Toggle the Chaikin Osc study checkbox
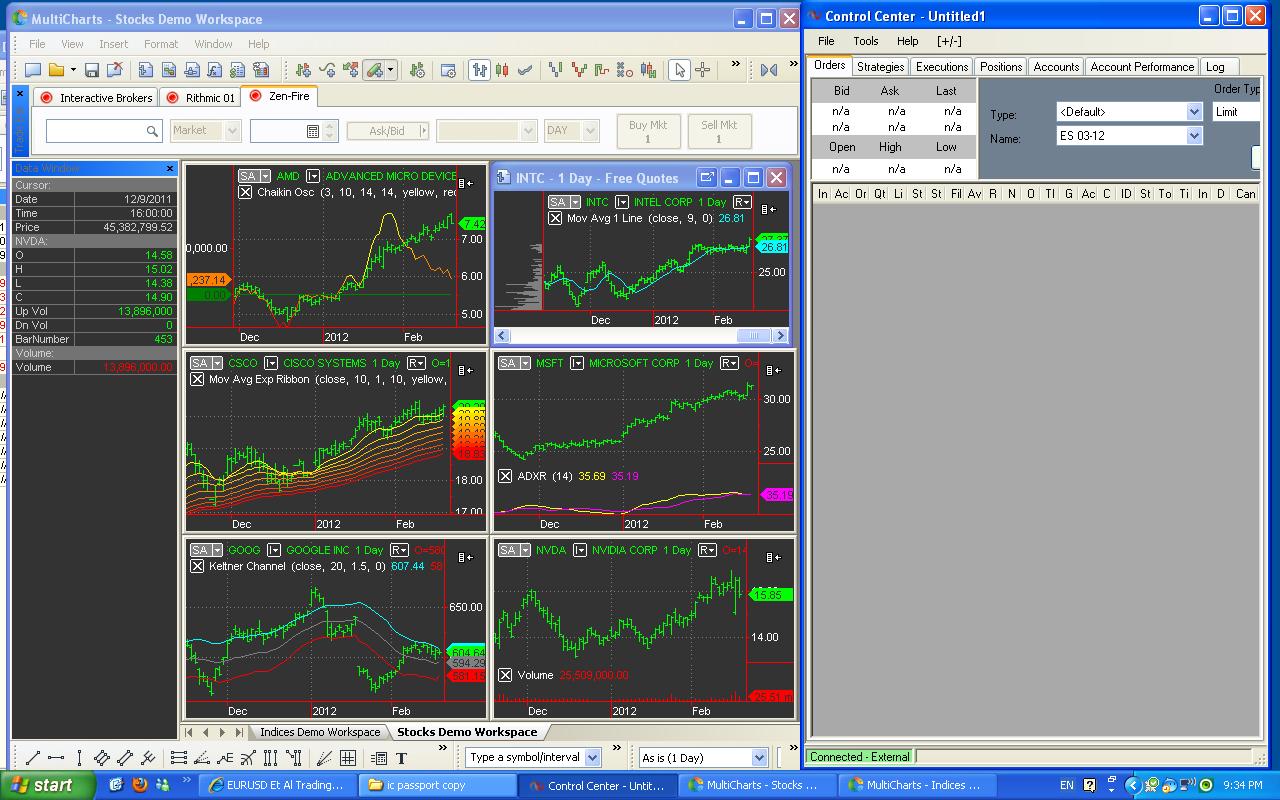The width and height of the screenshot is (1280, 800). [x=246, y=192]
